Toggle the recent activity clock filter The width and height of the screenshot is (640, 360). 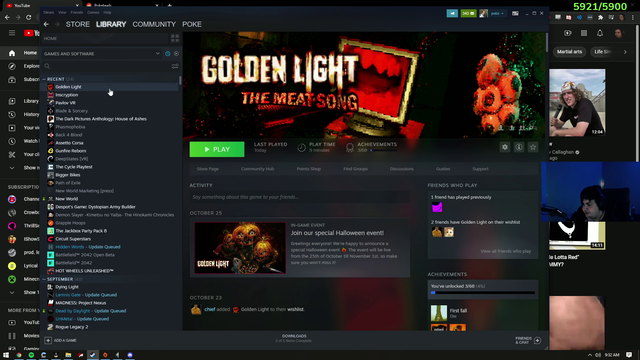click(168, 53)
